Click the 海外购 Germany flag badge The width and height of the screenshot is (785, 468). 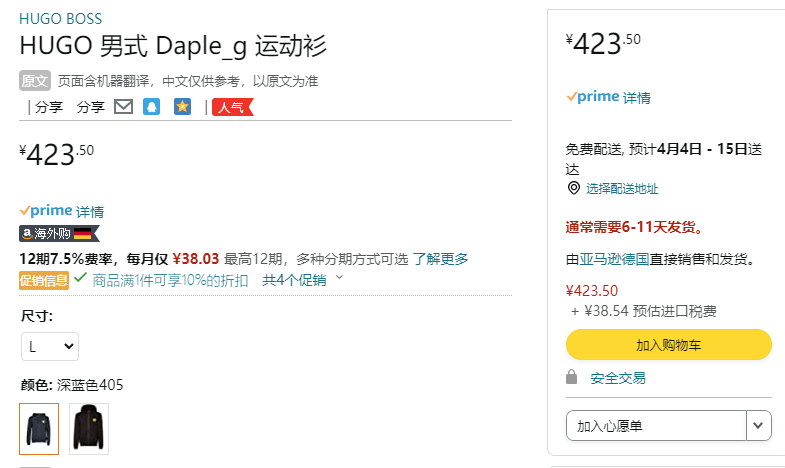[60, 233]
